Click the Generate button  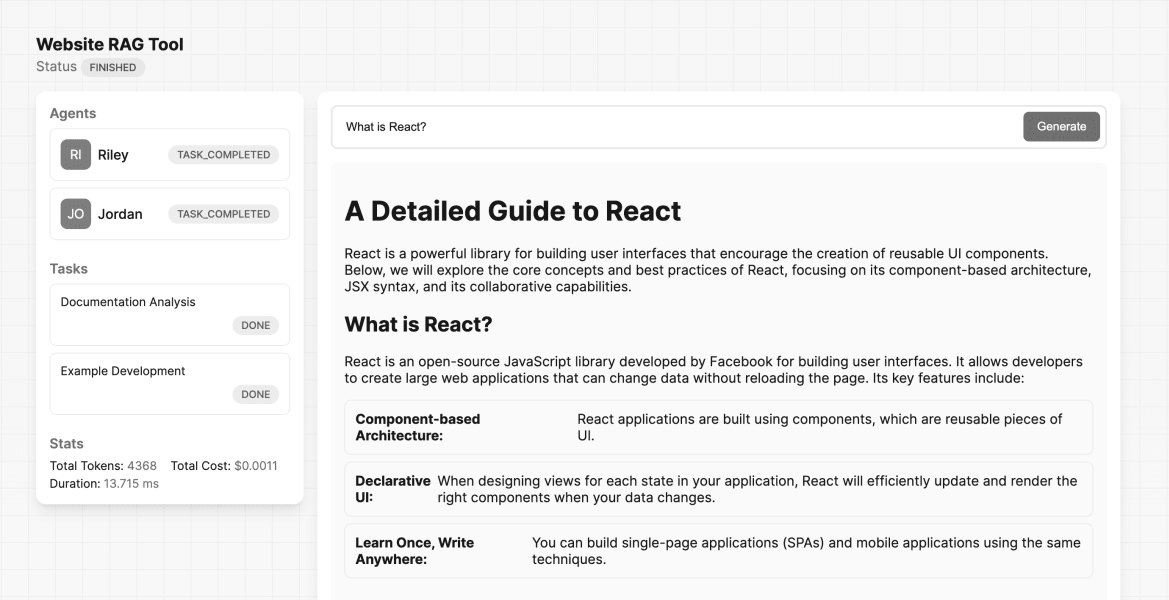point(1061,127)
